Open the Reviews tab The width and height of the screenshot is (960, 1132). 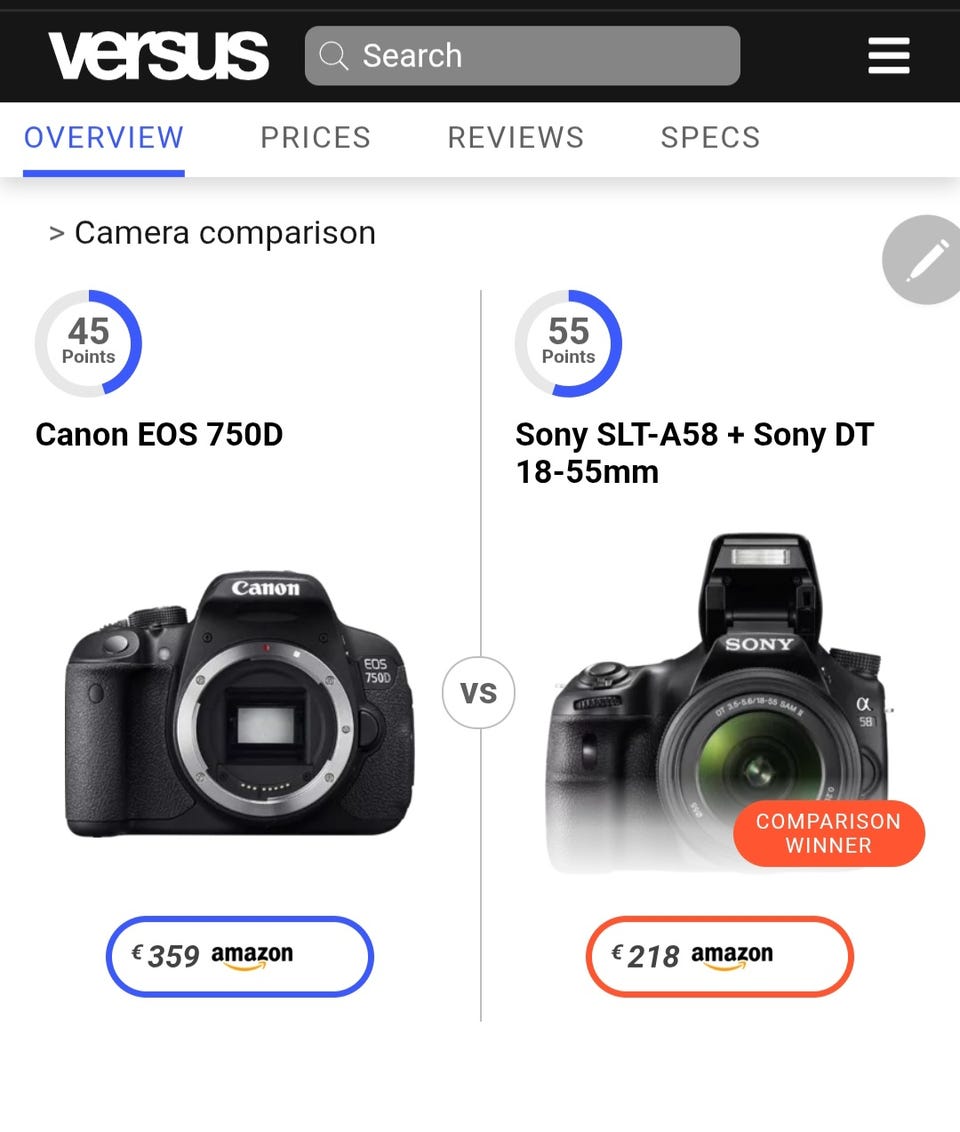515,138
